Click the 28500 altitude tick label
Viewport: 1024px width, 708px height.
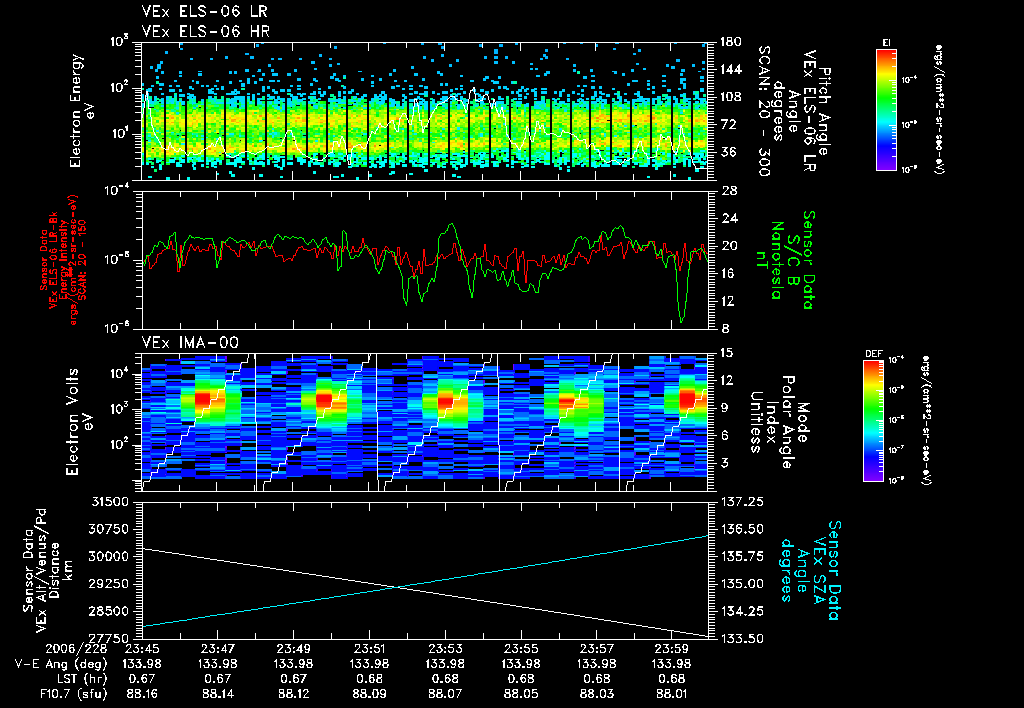tap(108, 611)
